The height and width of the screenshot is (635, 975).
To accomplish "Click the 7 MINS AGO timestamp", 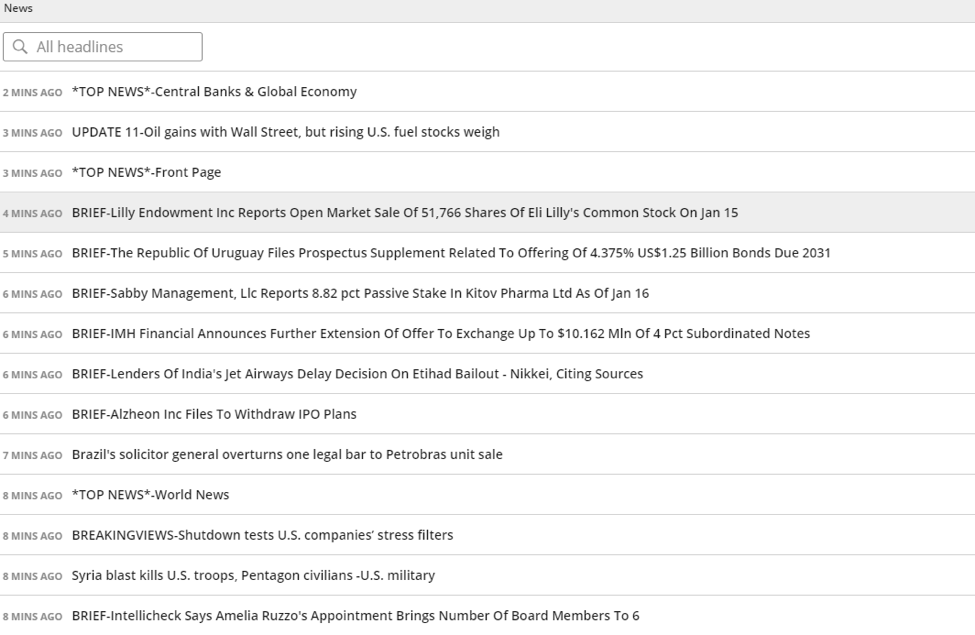I will (x=32, y=455).
